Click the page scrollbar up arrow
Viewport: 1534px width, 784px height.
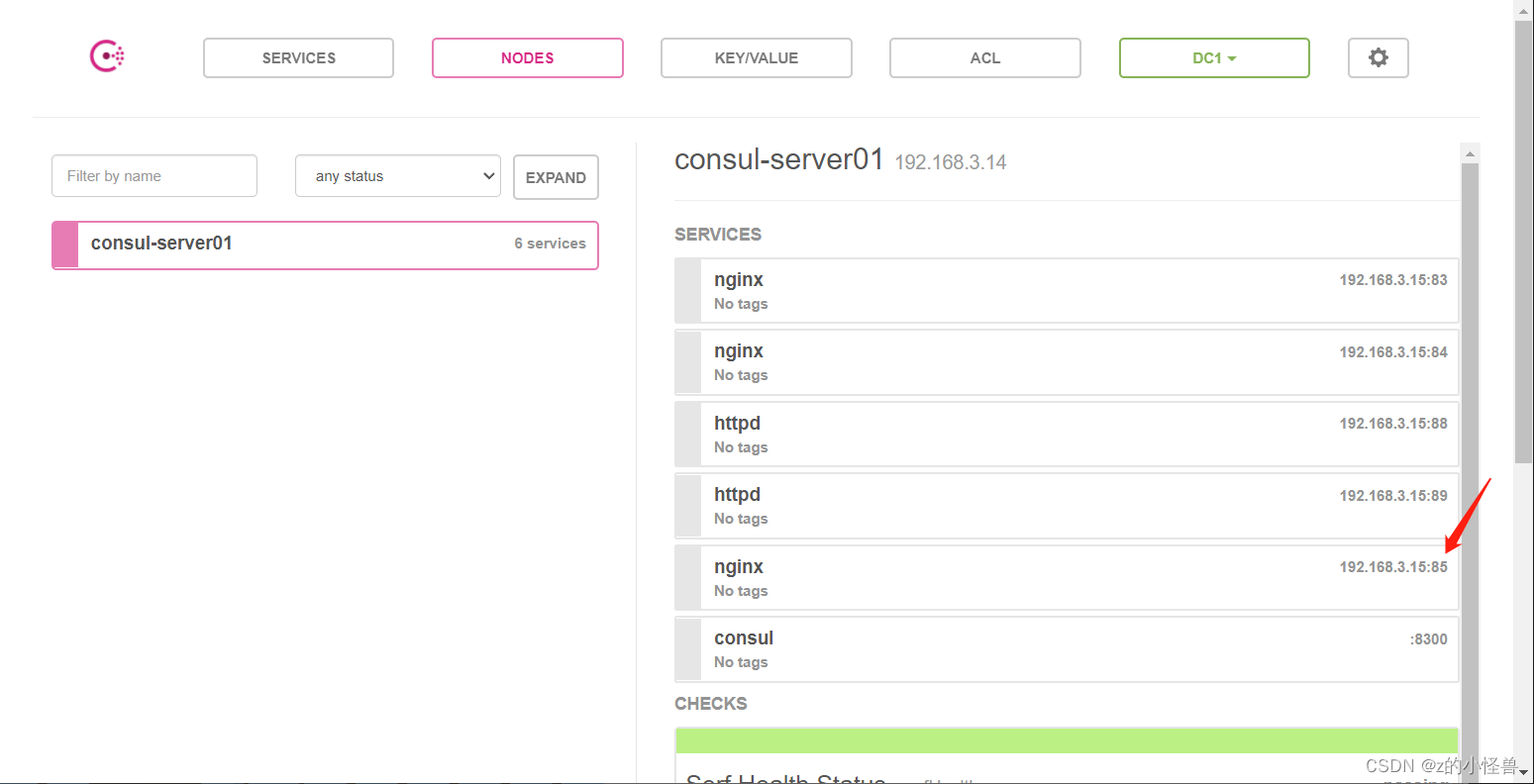1523,9
